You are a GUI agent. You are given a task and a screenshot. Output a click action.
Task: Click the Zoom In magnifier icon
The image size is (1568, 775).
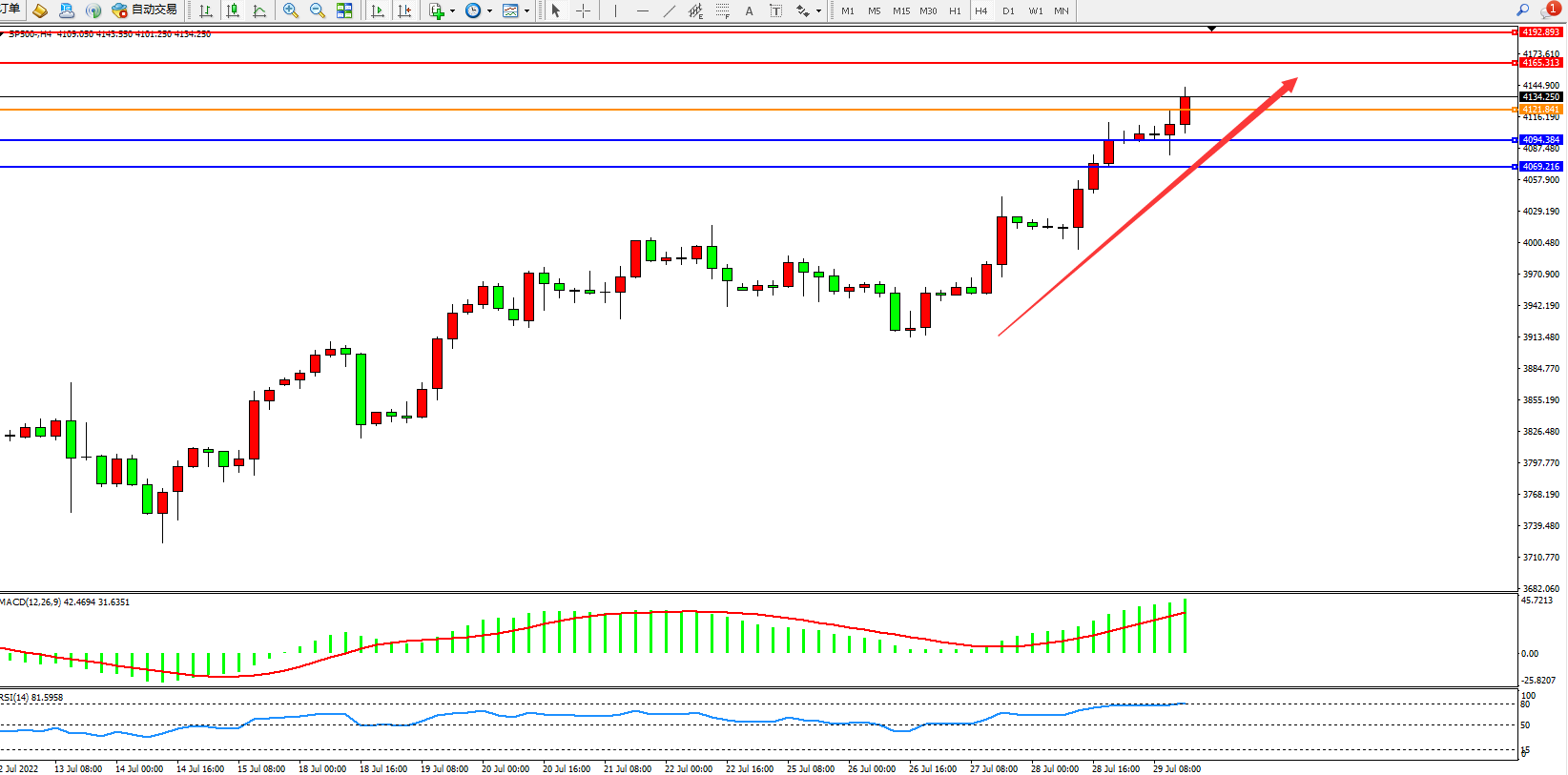coord(291,10)
